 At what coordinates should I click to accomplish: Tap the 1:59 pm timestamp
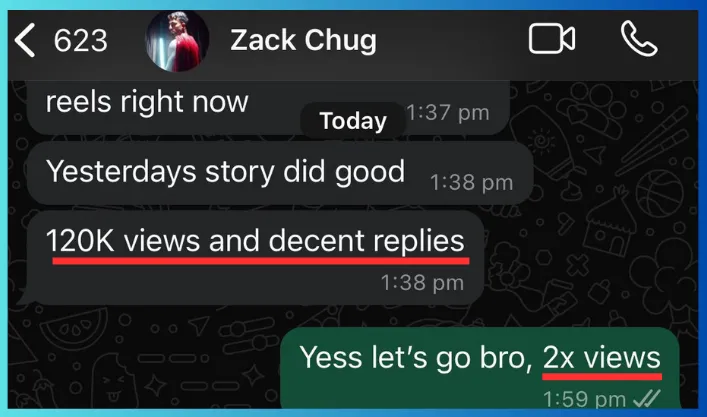[584, 399]
